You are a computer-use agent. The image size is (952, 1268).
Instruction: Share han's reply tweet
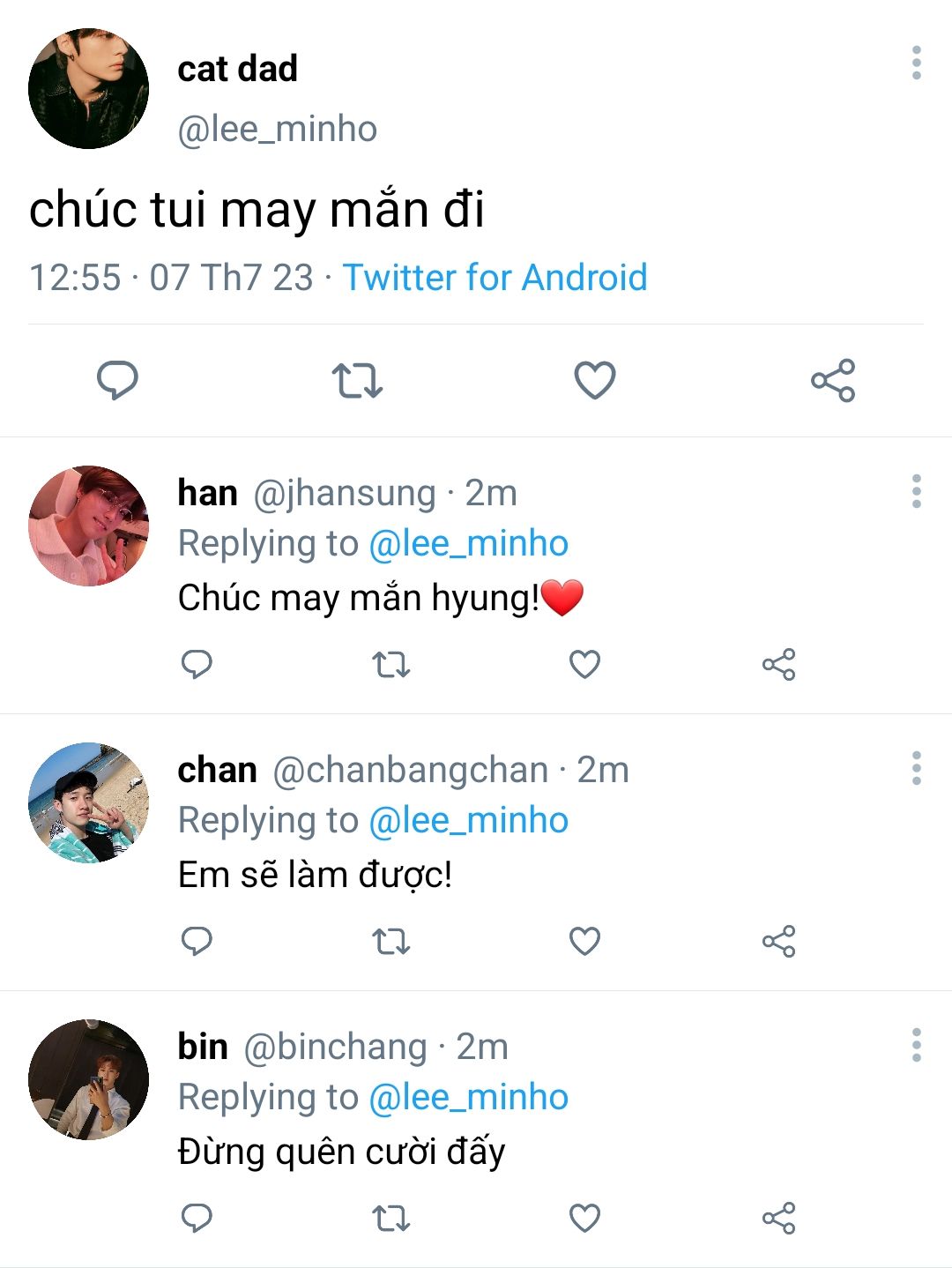[x=779, y=664]
